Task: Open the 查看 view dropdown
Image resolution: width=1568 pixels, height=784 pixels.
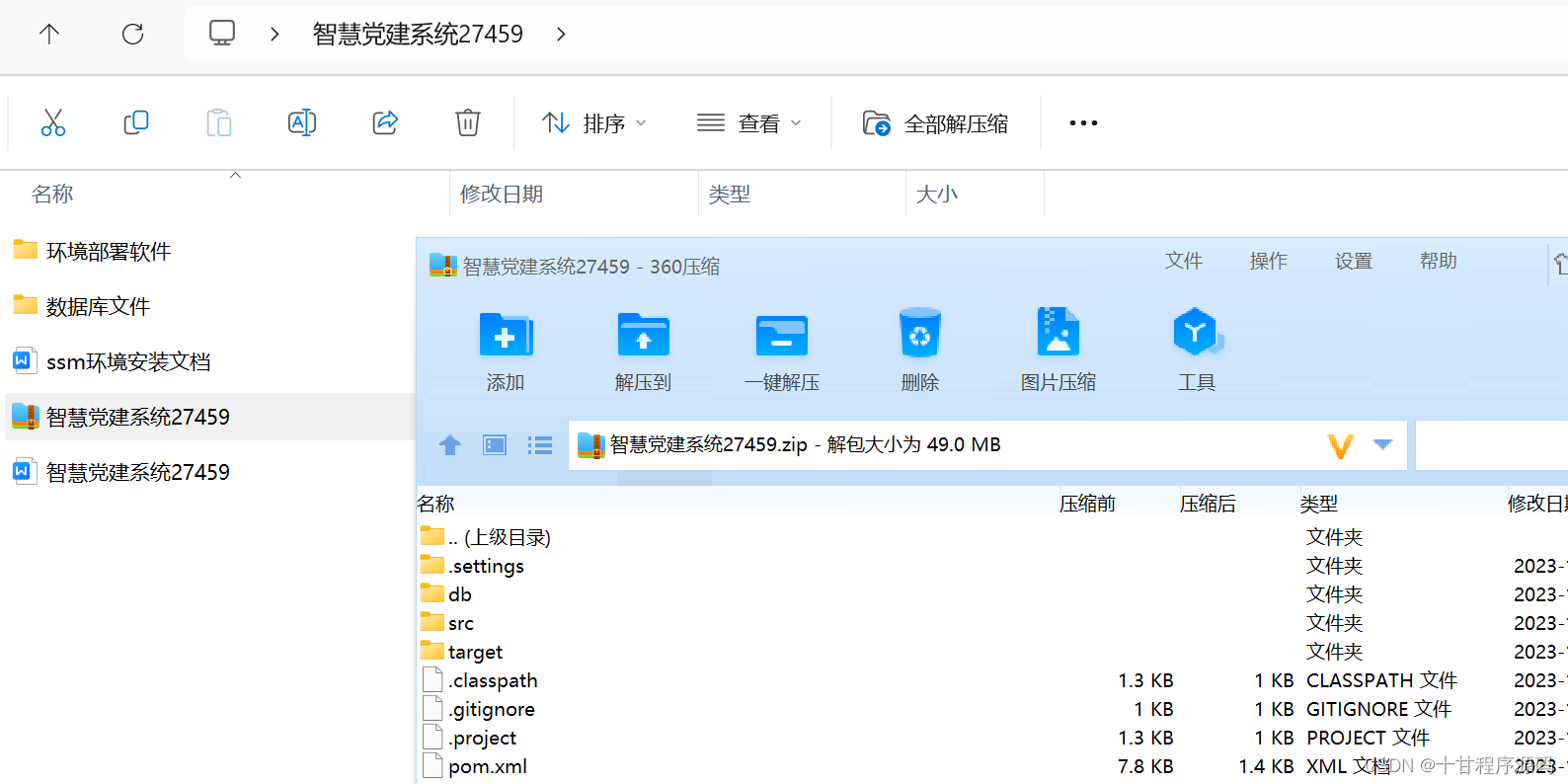Action: click(749, 123)
